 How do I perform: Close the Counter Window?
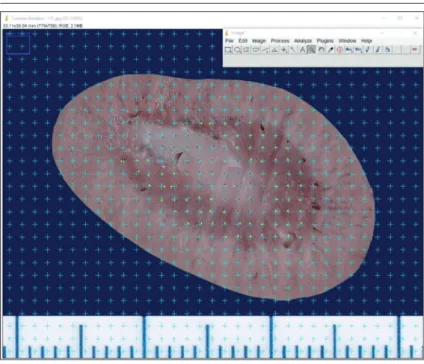(417, 18)
